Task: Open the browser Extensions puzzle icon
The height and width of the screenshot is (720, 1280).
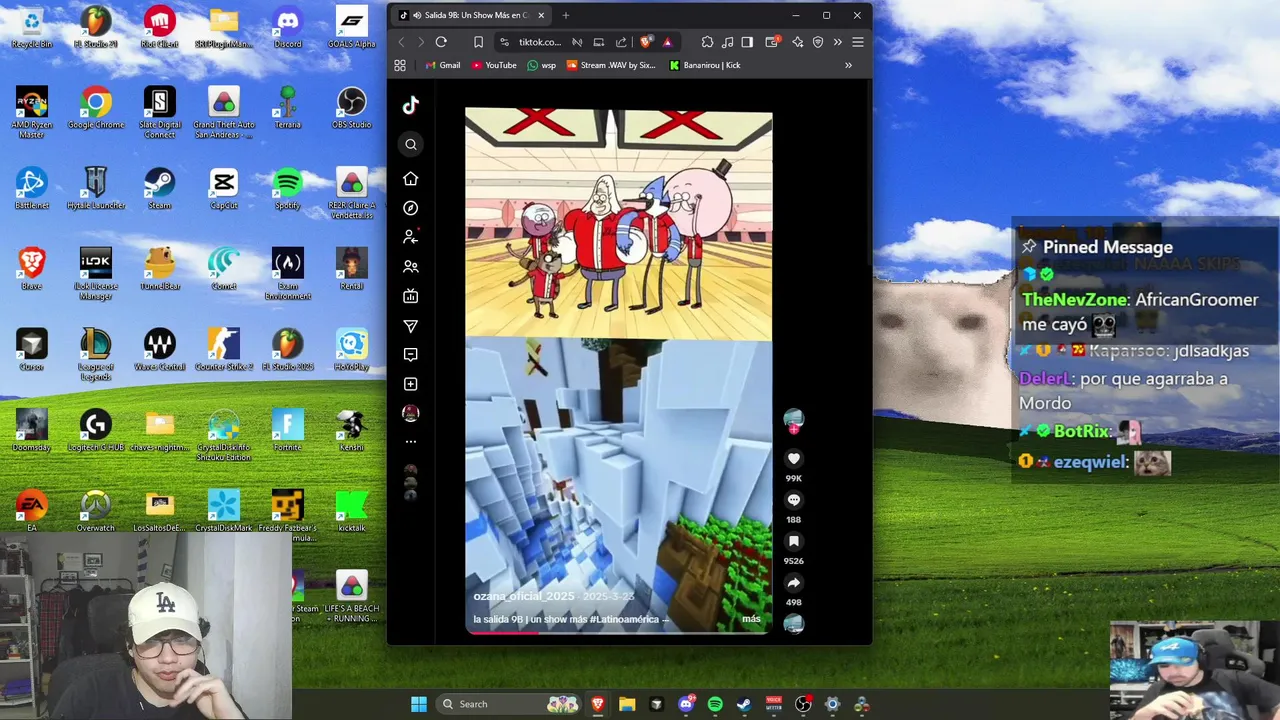Action: [x=707, y=42]
